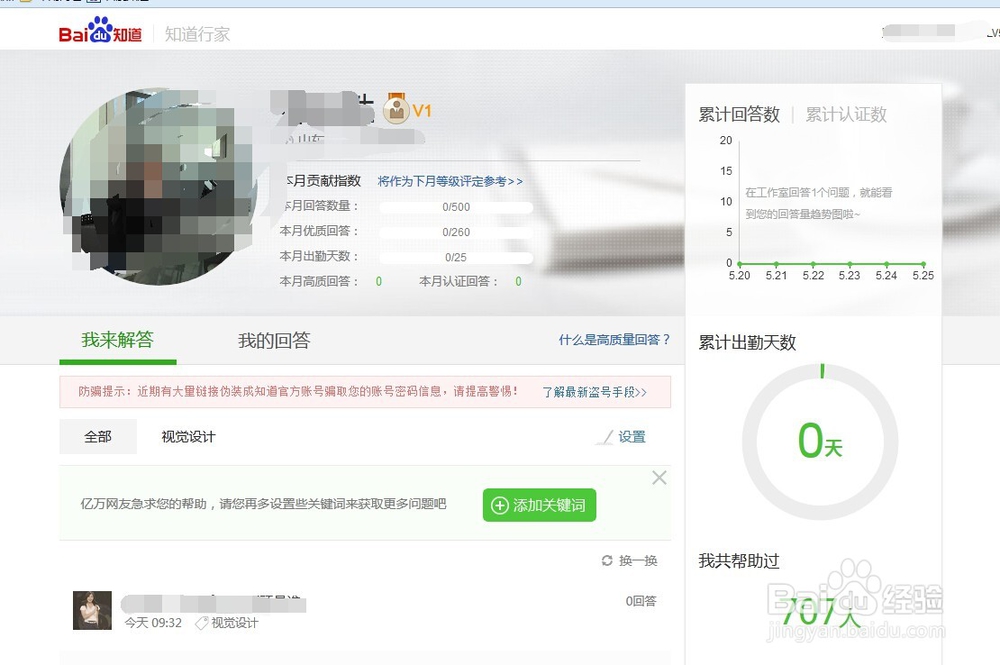Select the 全部 filter tab

point(97,437)
